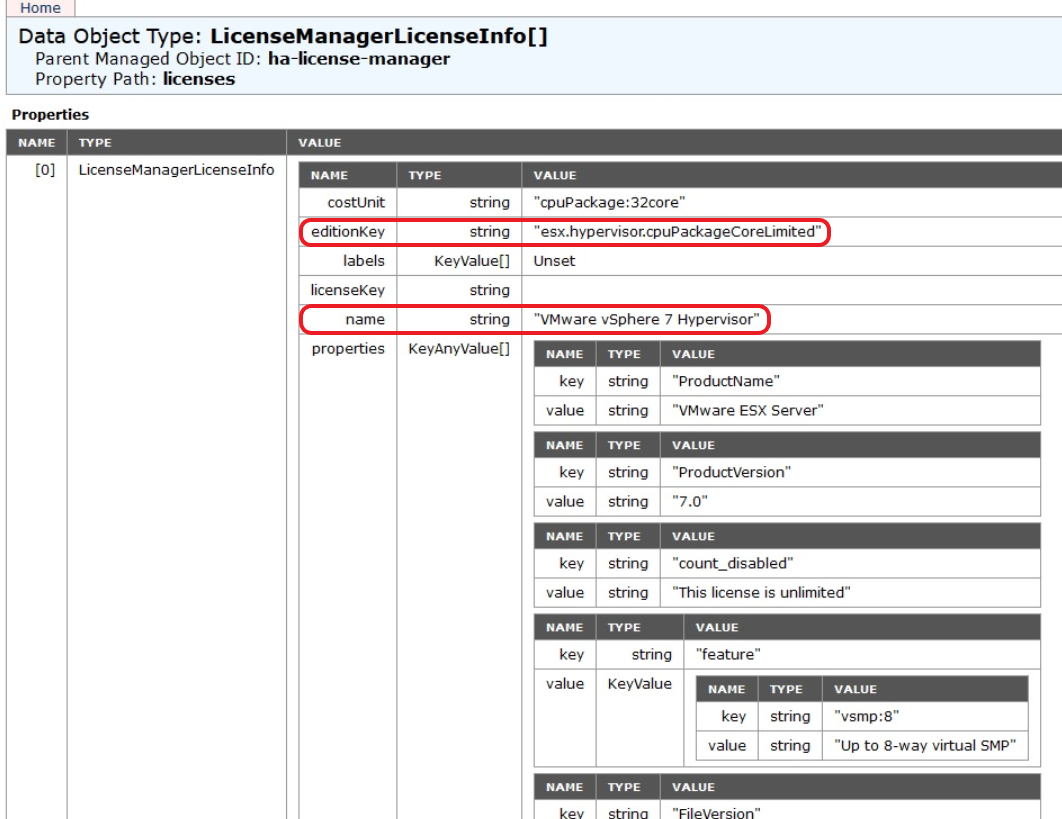Click the LicenseManagerLicenseInfo[] page title

pyautogui.click(x=378, y=37)
